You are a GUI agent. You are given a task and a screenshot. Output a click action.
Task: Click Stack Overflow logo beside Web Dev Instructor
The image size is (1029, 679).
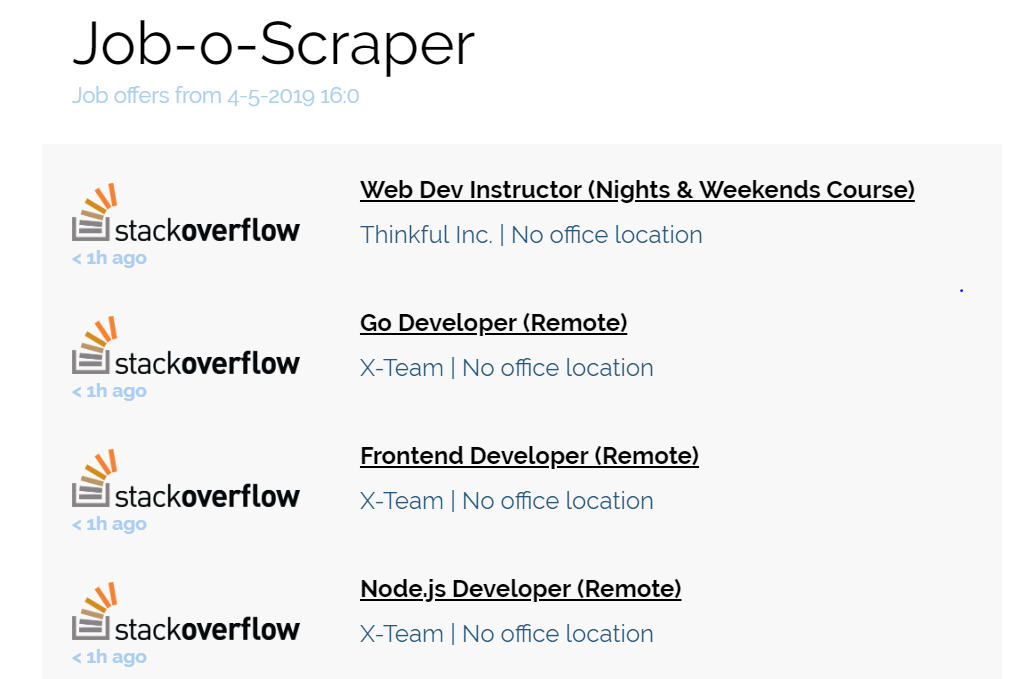tap(186, 213)
